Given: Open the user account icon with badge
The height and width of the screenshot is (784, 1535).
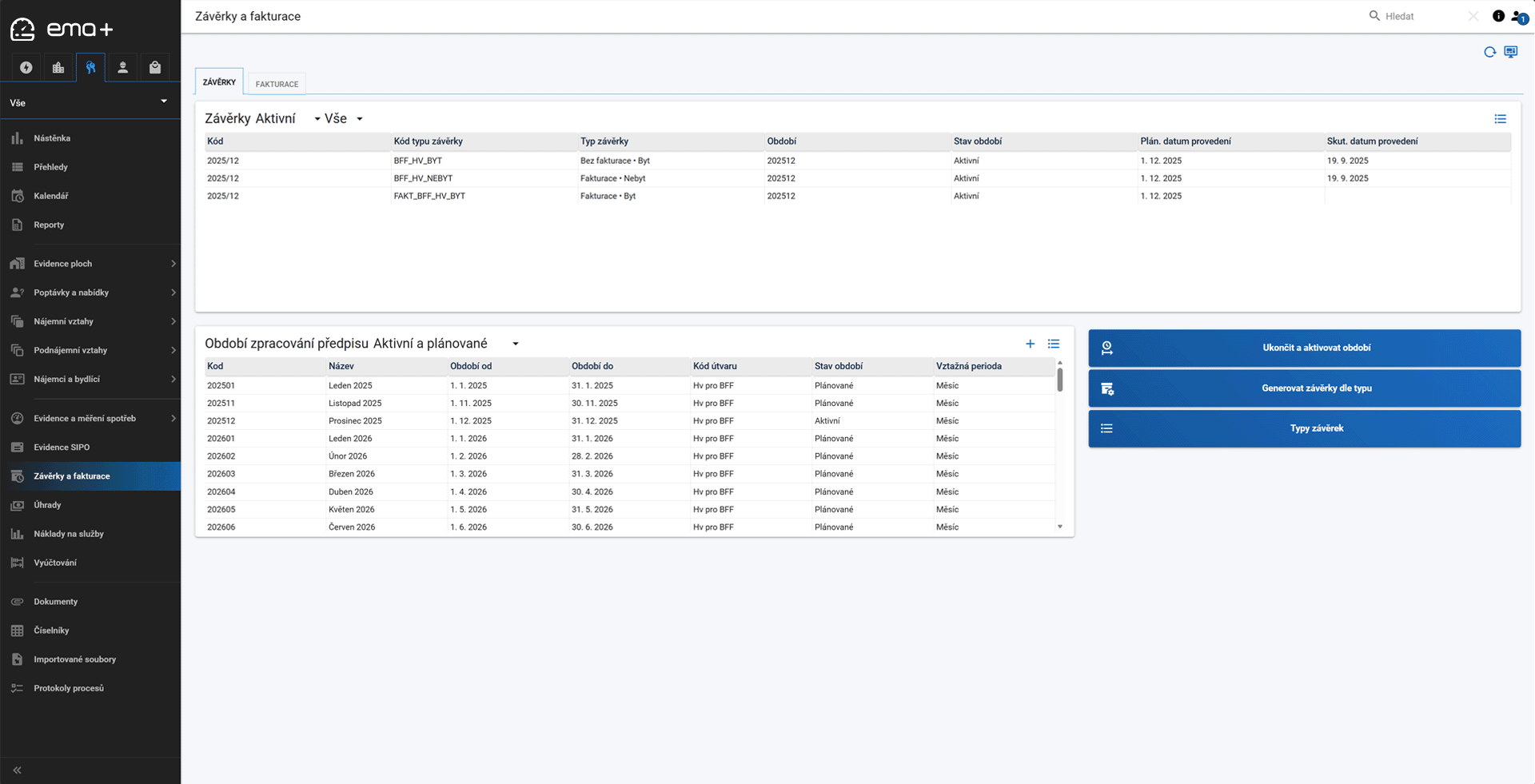Looking at the screenshot, I should (1519, 17).
